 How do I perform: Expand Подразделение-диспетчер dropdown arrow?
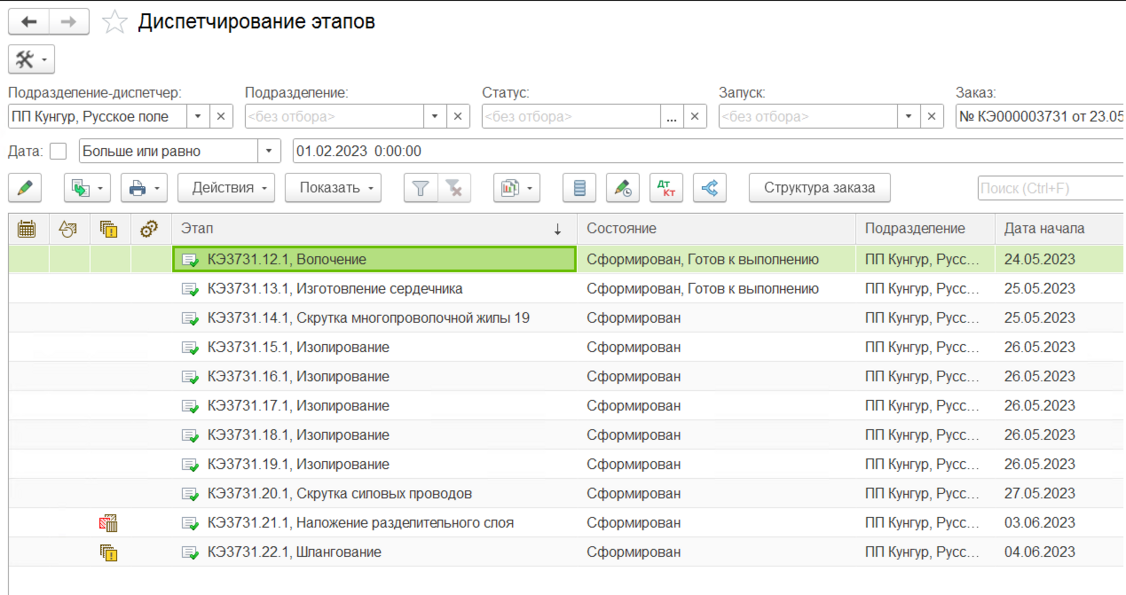(x=197, y=116)
